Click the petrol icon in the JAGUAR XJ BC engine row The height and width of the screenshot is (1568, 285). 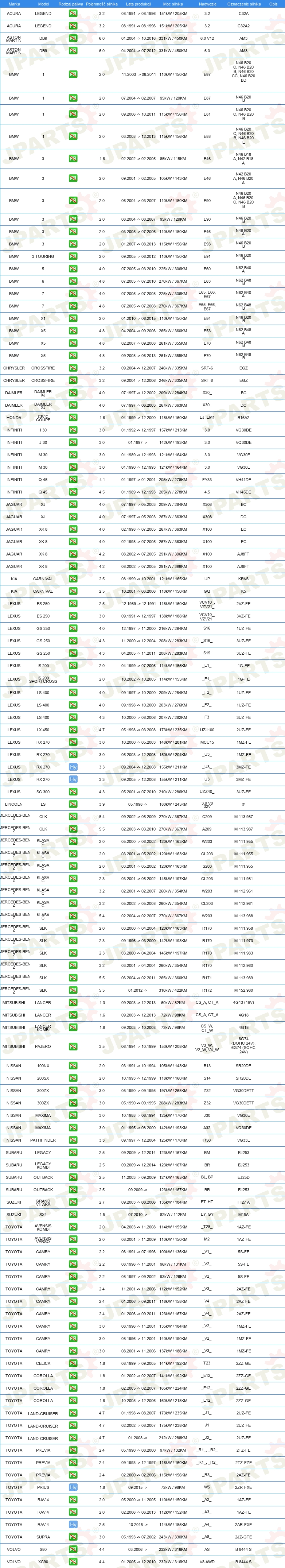point(73,504)
